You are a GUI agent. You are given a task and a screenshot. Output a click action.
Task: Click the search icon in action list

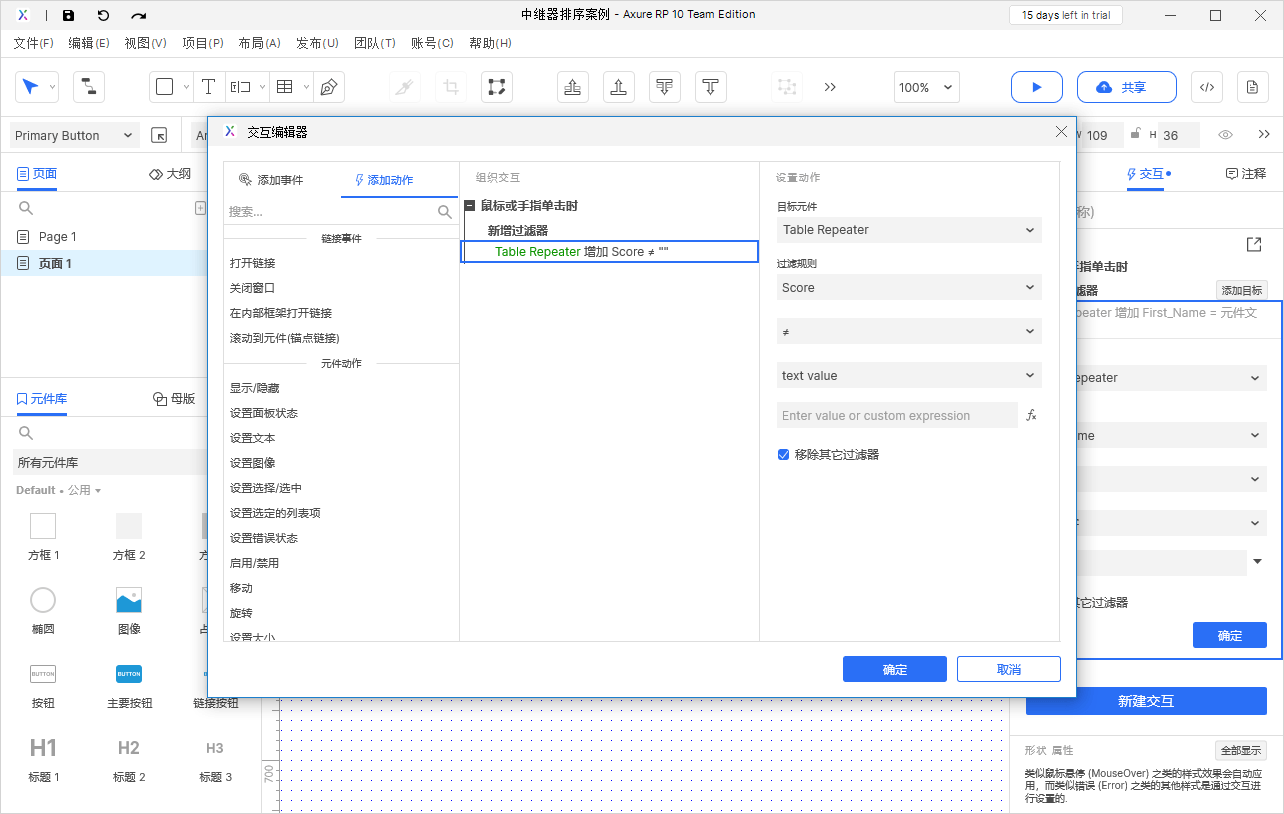pyautogui.click(x=445, y=212)
